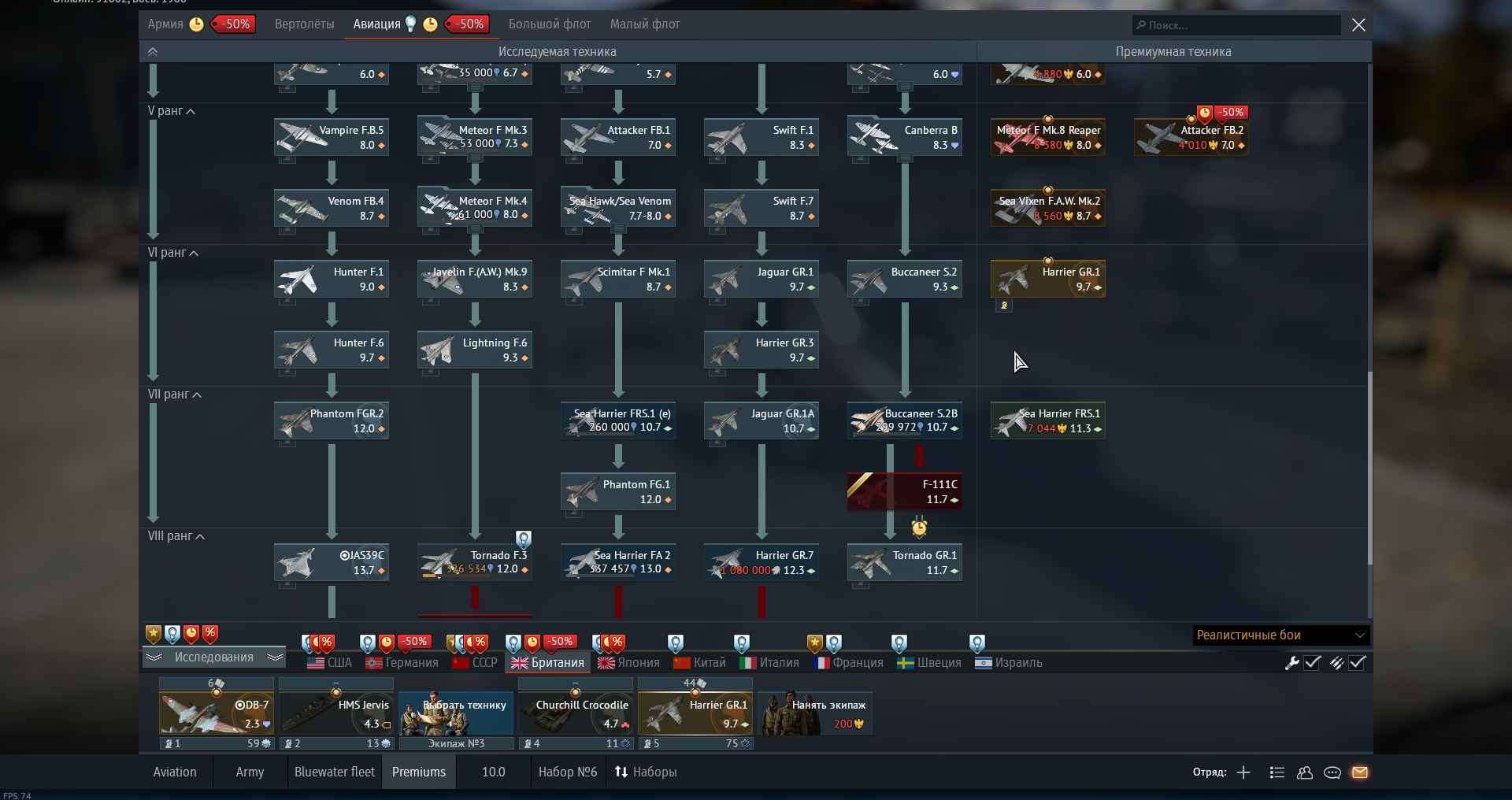1512x800 pixels.
Task: Open the wrench repair settings icon
Action: (x=1291, y=663)
